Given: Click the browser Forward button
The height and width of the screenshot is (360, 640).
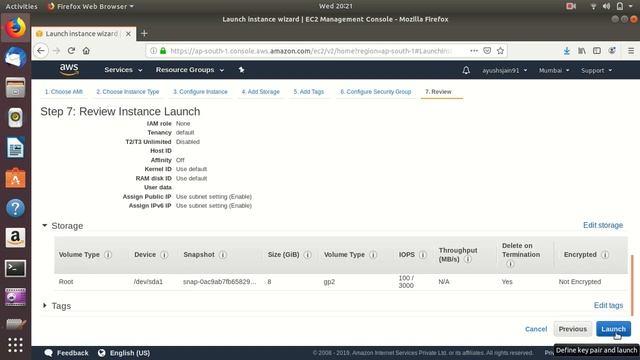Looking at the screenshot, I should [x=56, y=51].
